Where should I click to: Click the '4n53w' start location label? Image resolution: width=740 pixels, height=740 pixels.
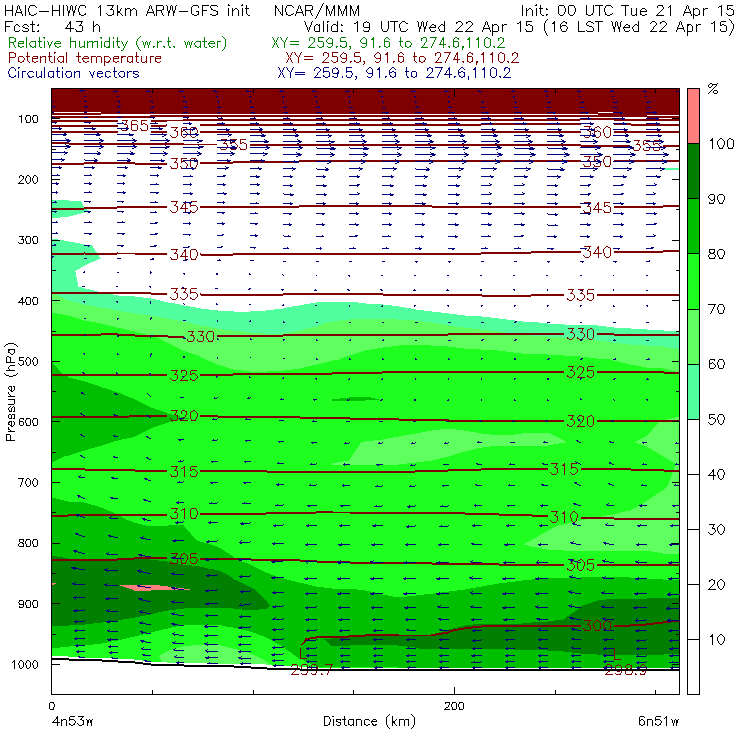click(x=72, y=722)
